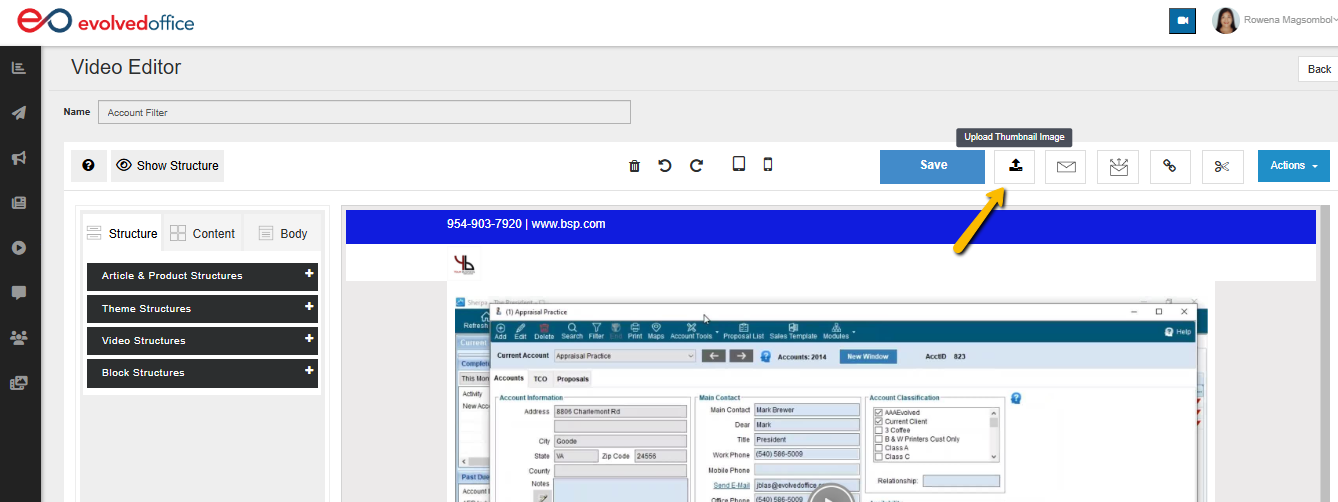
Task: Click the closed envelope email icon
Action: coord(1066,167)
